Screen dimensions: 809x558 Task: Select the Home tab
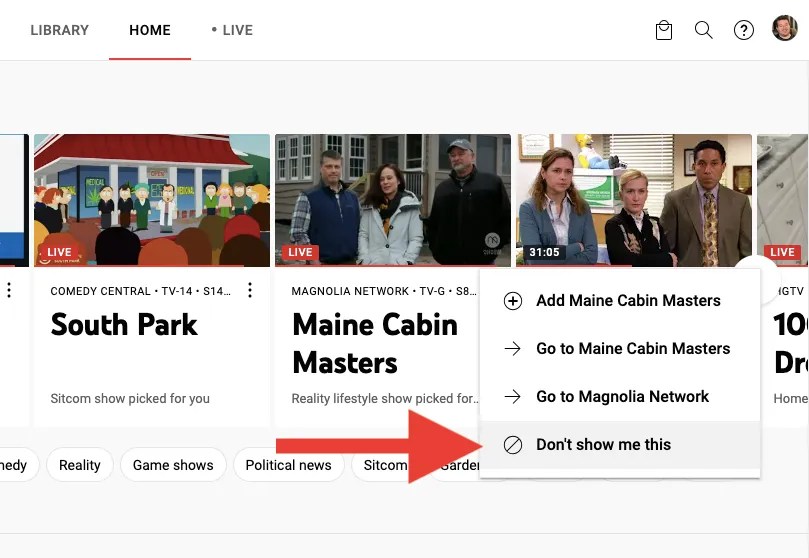[150, 30]
